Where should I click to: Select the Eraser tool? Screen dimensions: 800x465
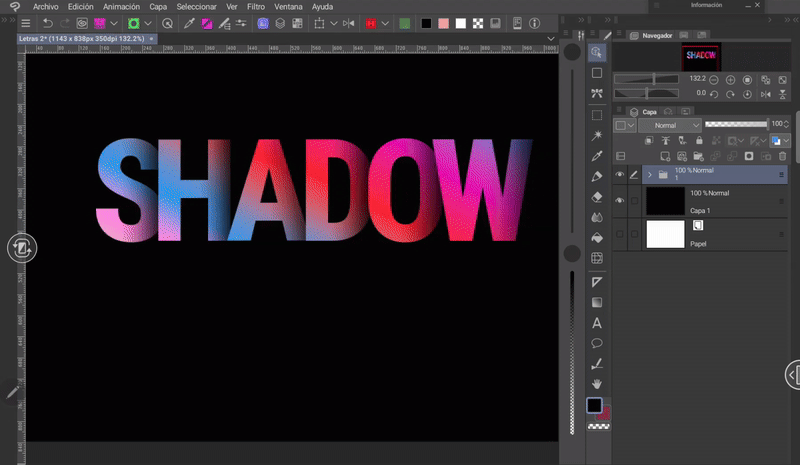(597, 197)
